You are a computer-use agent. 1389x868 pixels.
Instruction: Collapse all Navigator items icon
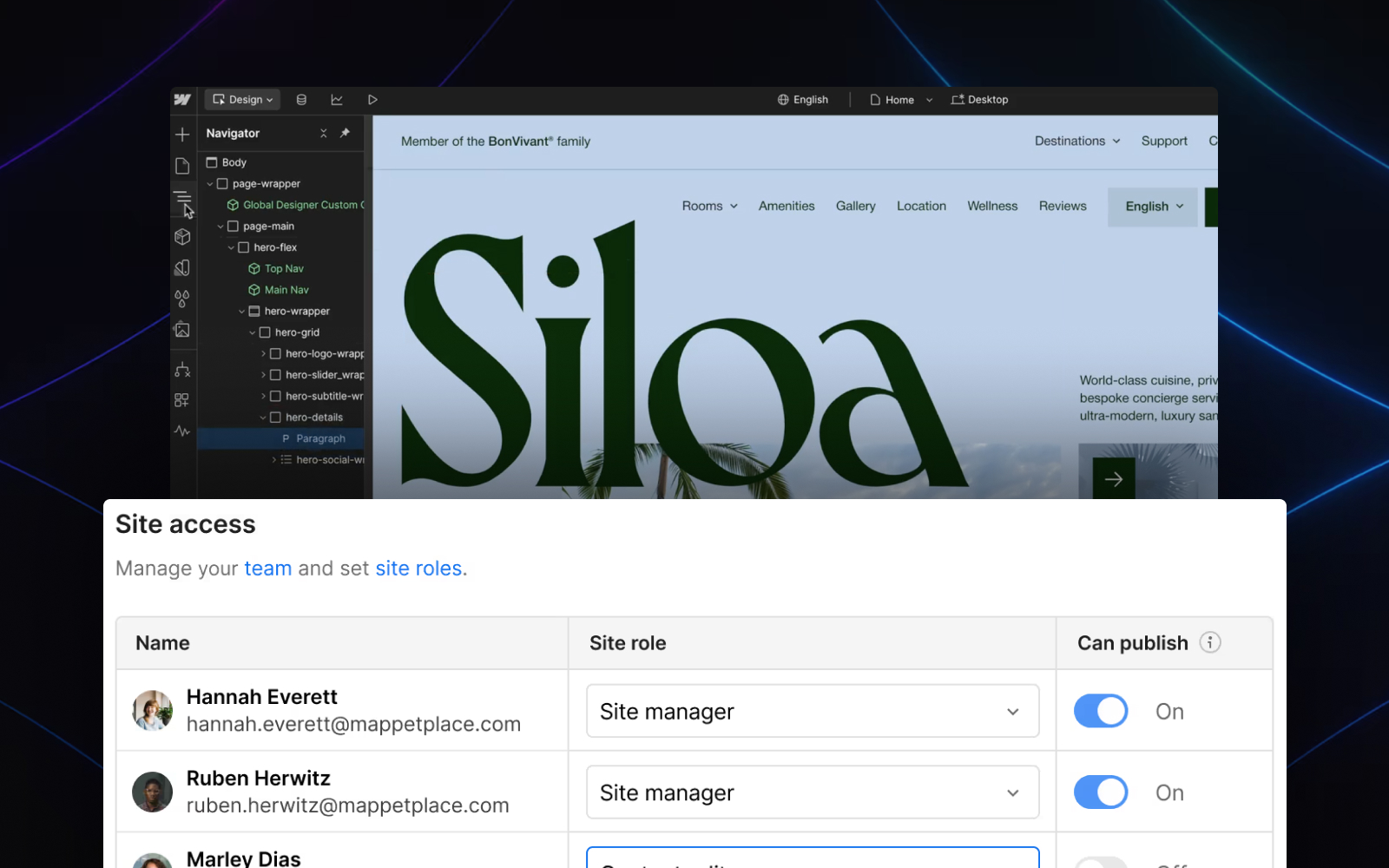point(324,134)
